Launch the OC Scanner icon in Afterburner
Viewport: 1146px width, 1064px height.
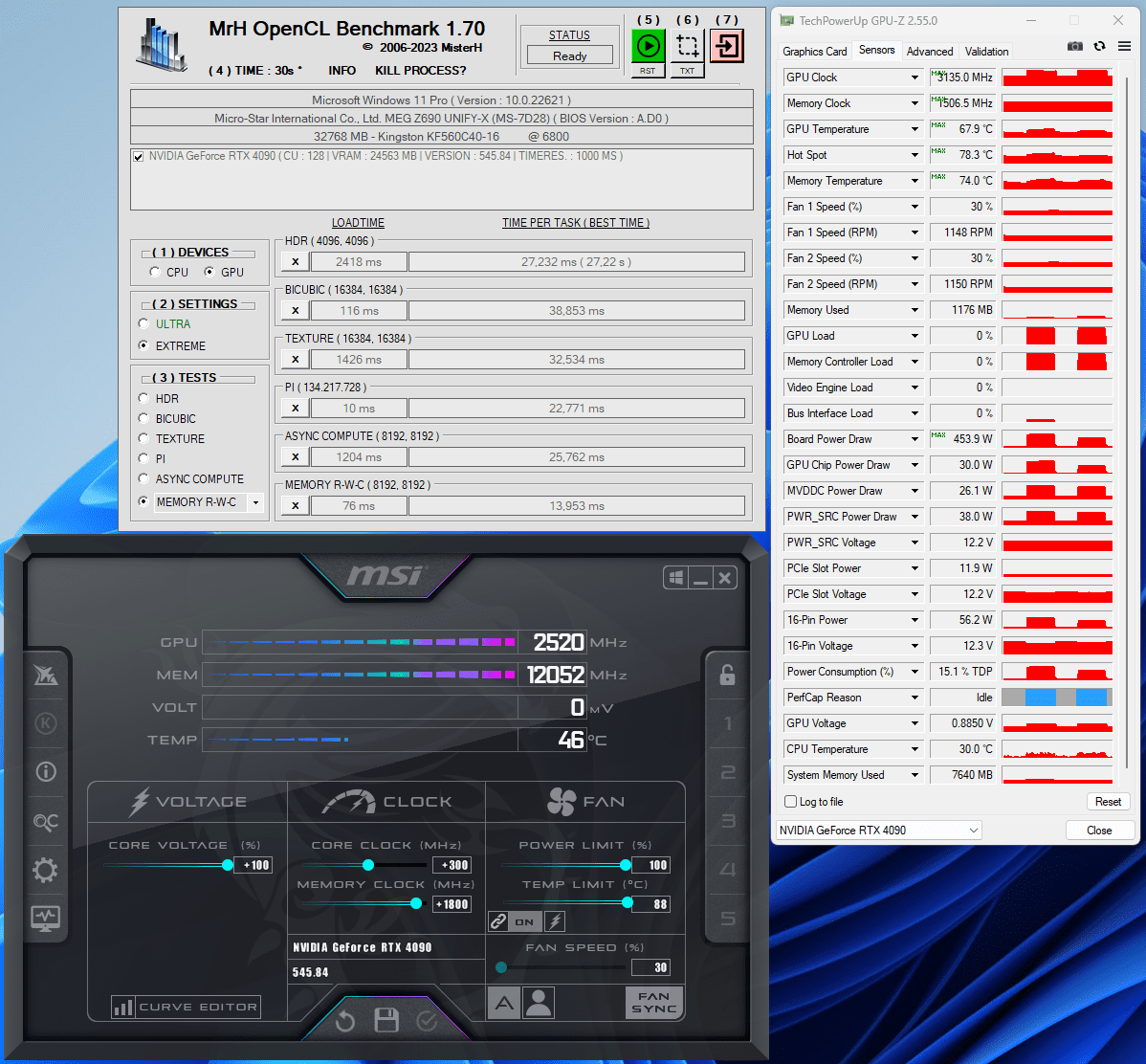click(45, 821)
